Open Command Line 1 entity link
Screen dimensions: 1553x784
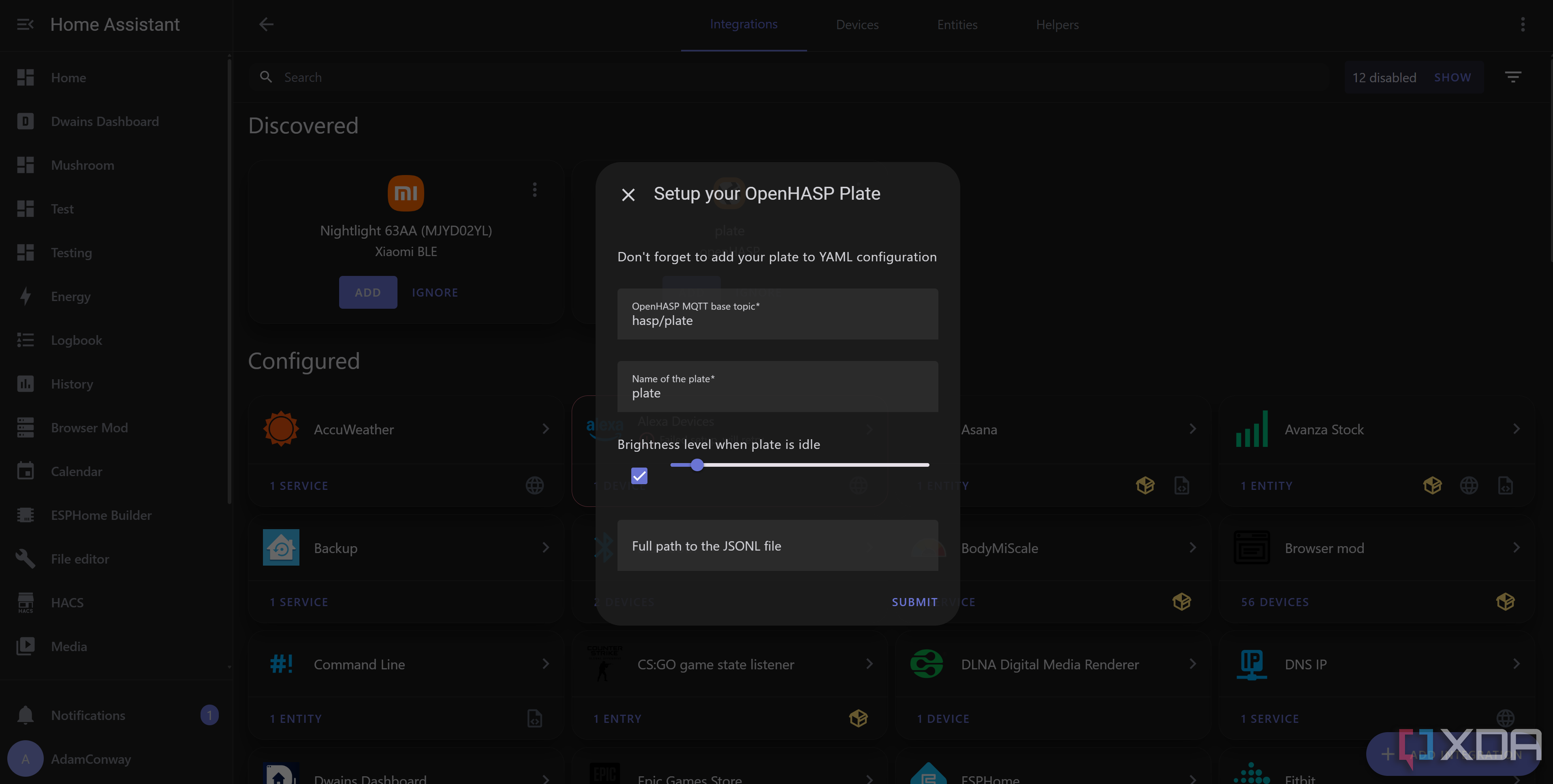coord(296,718)
